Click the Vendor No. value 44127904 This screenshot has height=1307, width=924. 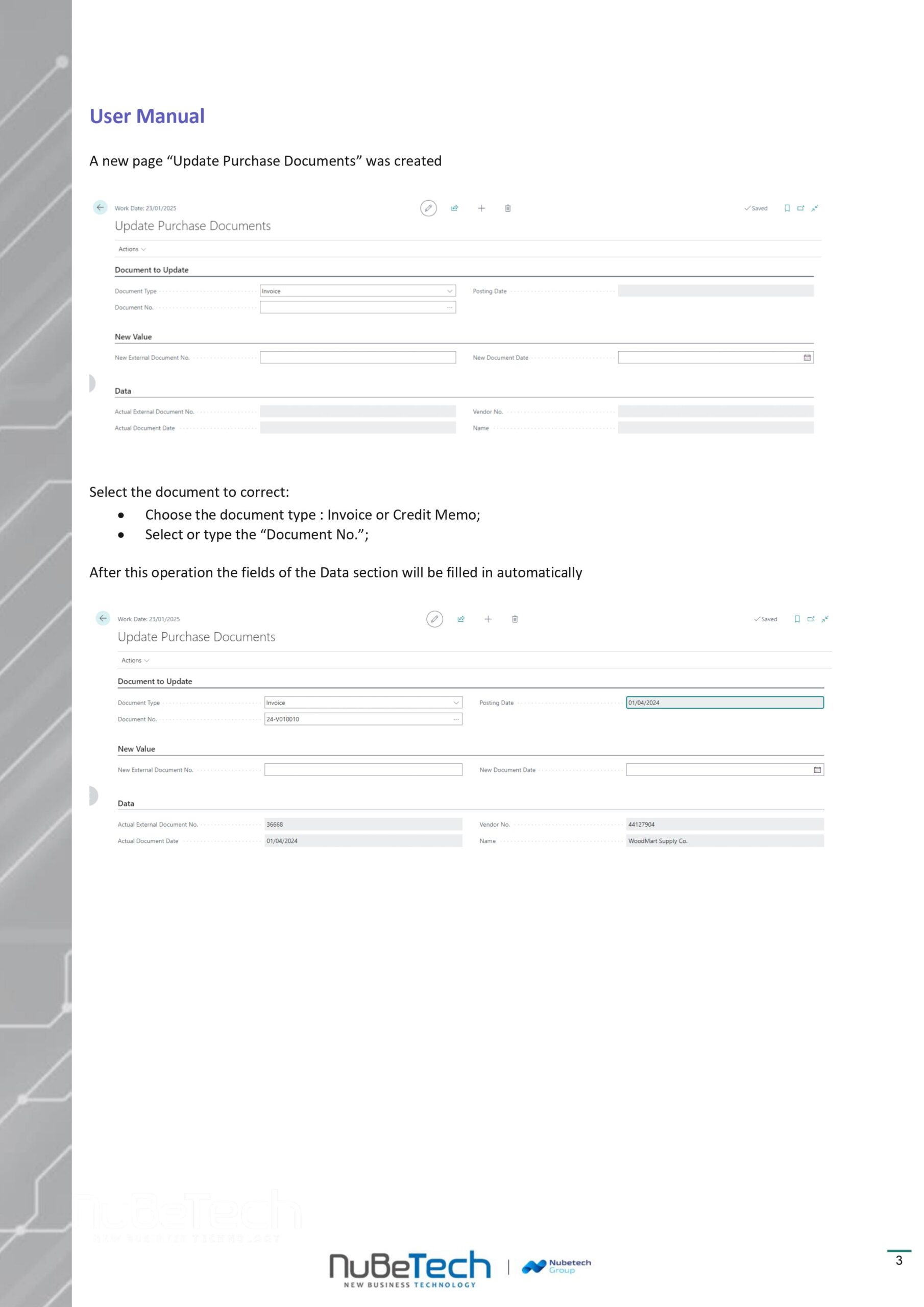pos(725,824)
